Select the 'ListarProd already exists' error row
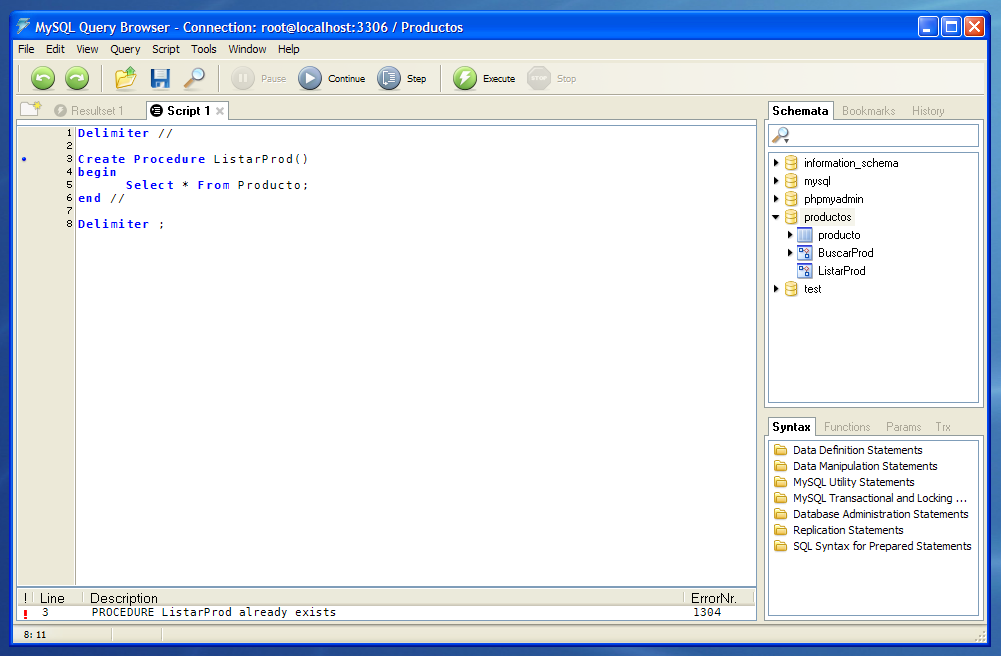 click(x=386, y=613)
